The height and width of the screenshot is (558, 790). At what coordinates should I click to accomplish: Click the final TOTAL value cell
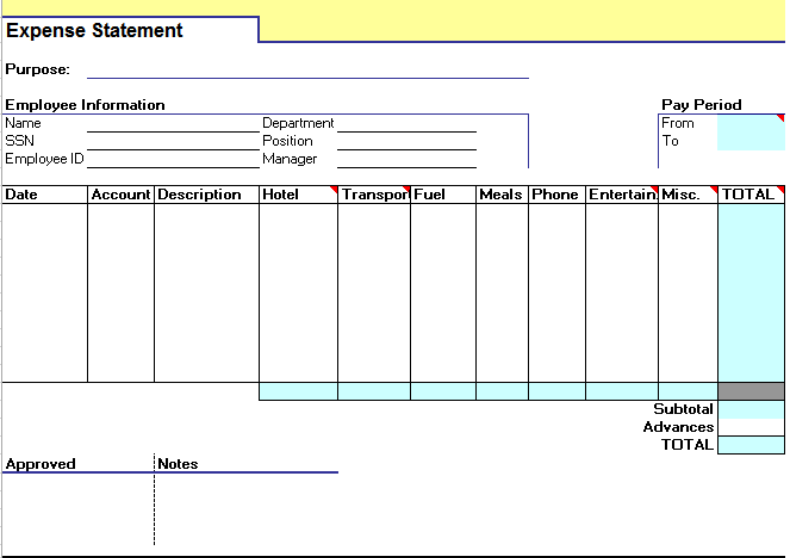pos(751,445)
